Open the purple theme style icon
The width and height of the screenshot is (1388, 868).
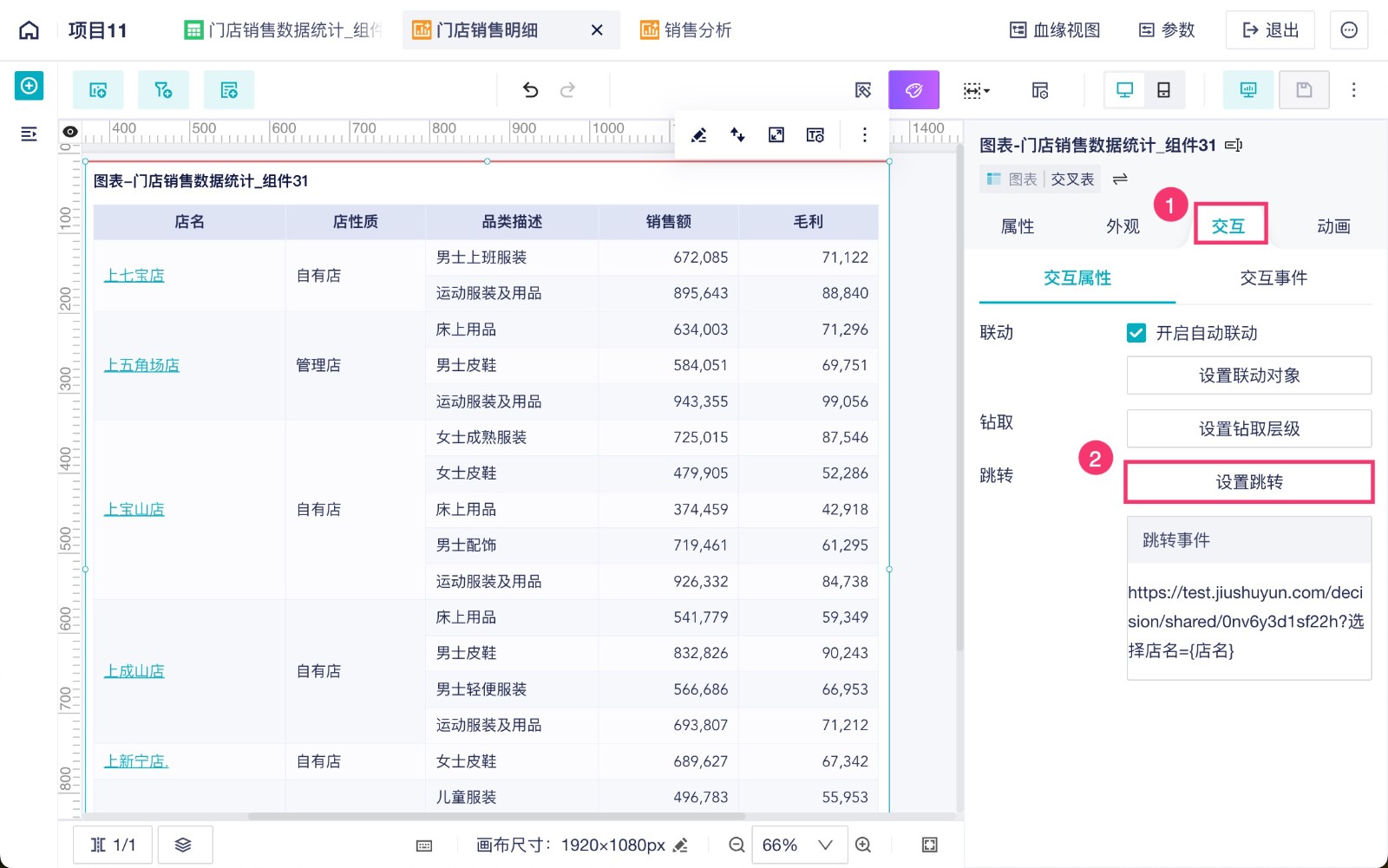pos(913,90)
